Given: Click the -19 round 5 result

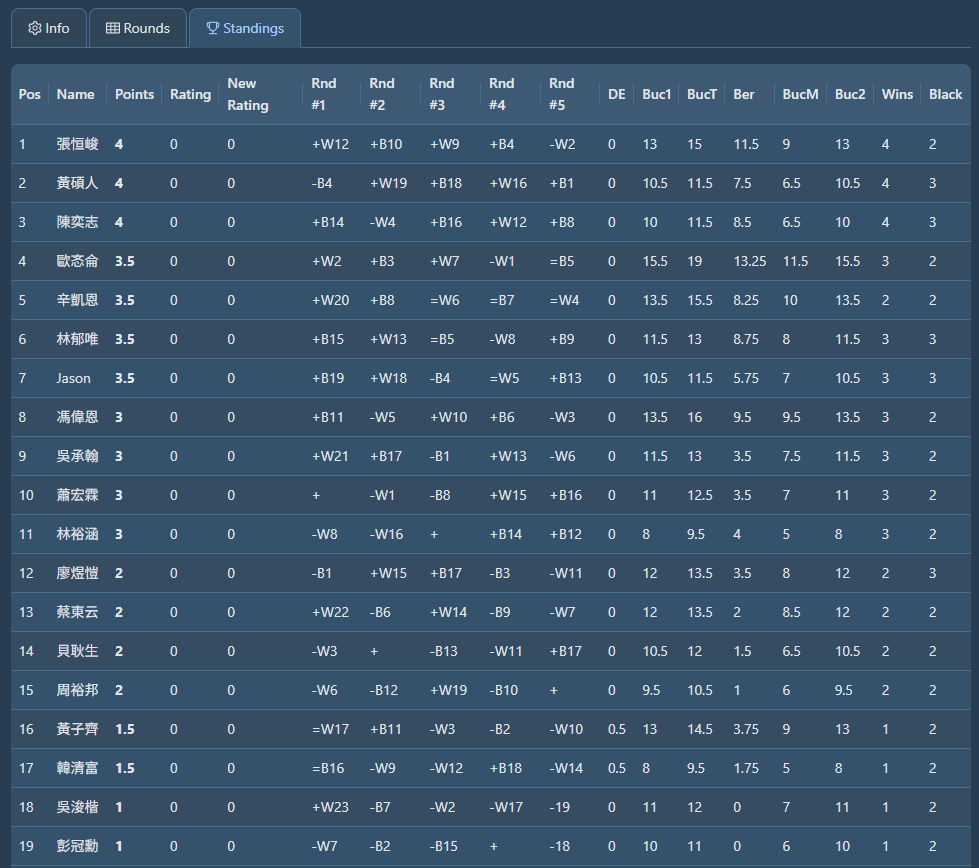Looking at the screenshot, I should pos(559,807).
